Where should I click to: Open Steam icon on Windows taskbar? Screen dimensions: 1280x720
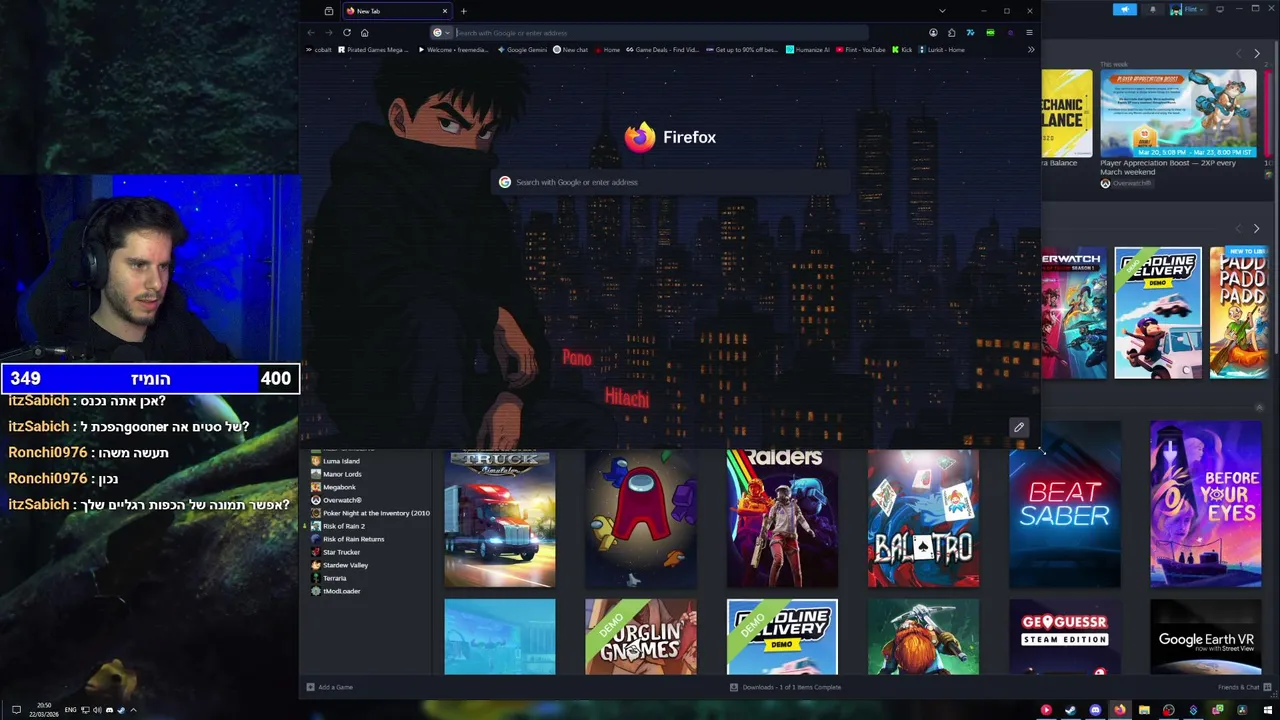[x=1070, y=710]
